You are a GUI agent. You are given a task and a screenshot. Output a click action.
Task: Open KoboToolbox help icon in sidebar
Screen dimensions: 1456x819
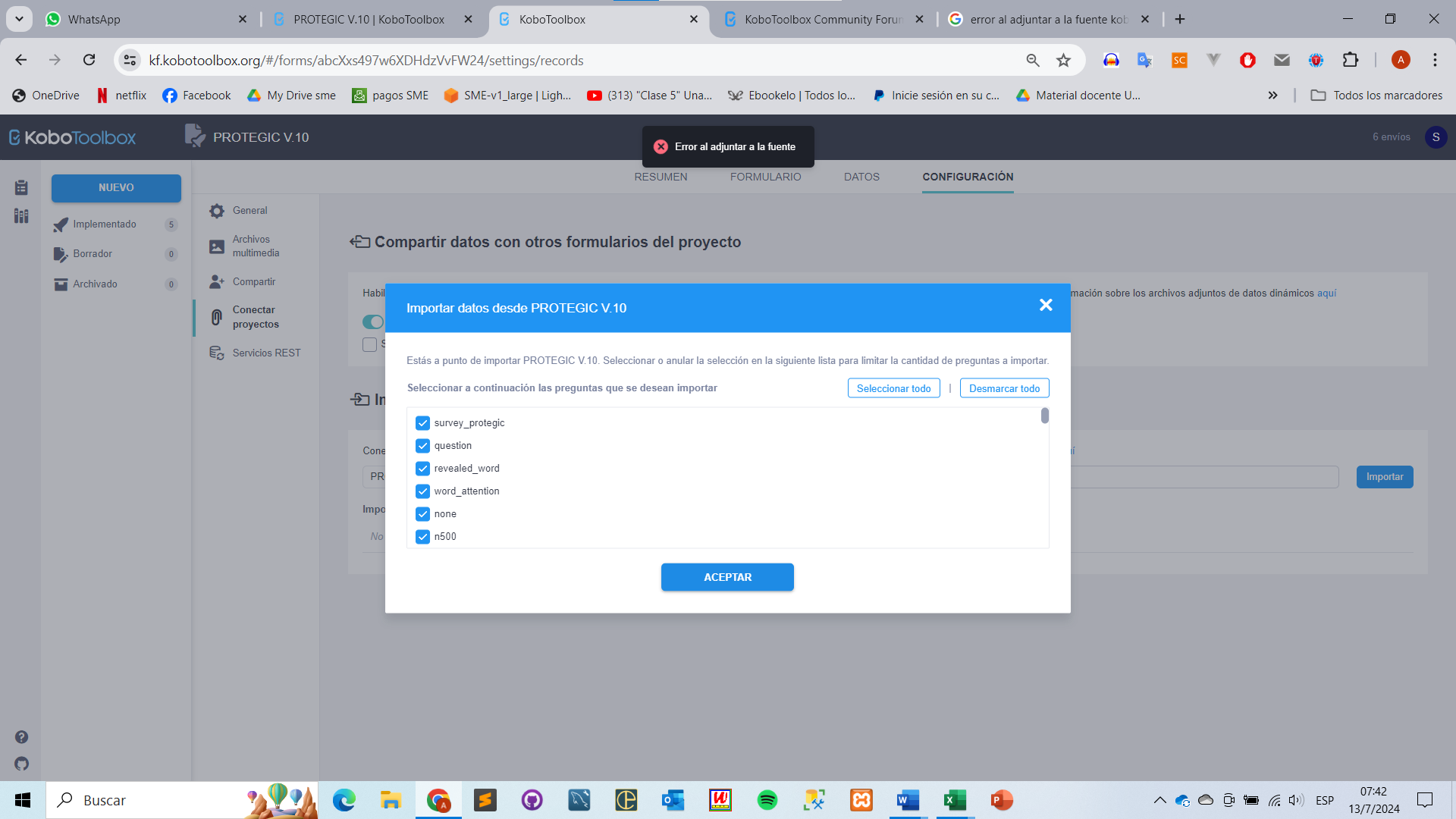pos(21,737)
